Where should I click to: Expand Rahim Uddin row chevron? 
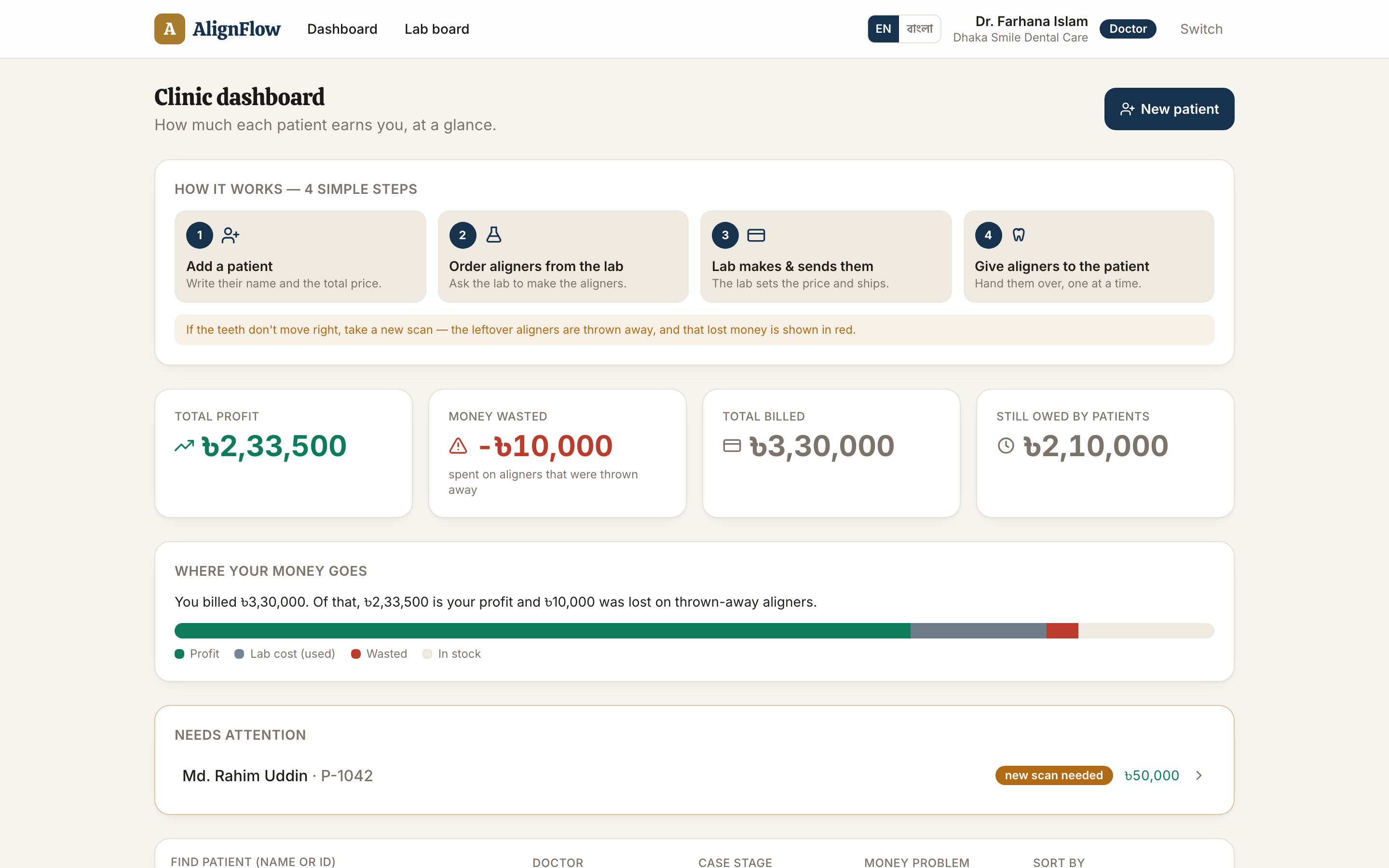pyautogui.click(x=1199, y=775)
